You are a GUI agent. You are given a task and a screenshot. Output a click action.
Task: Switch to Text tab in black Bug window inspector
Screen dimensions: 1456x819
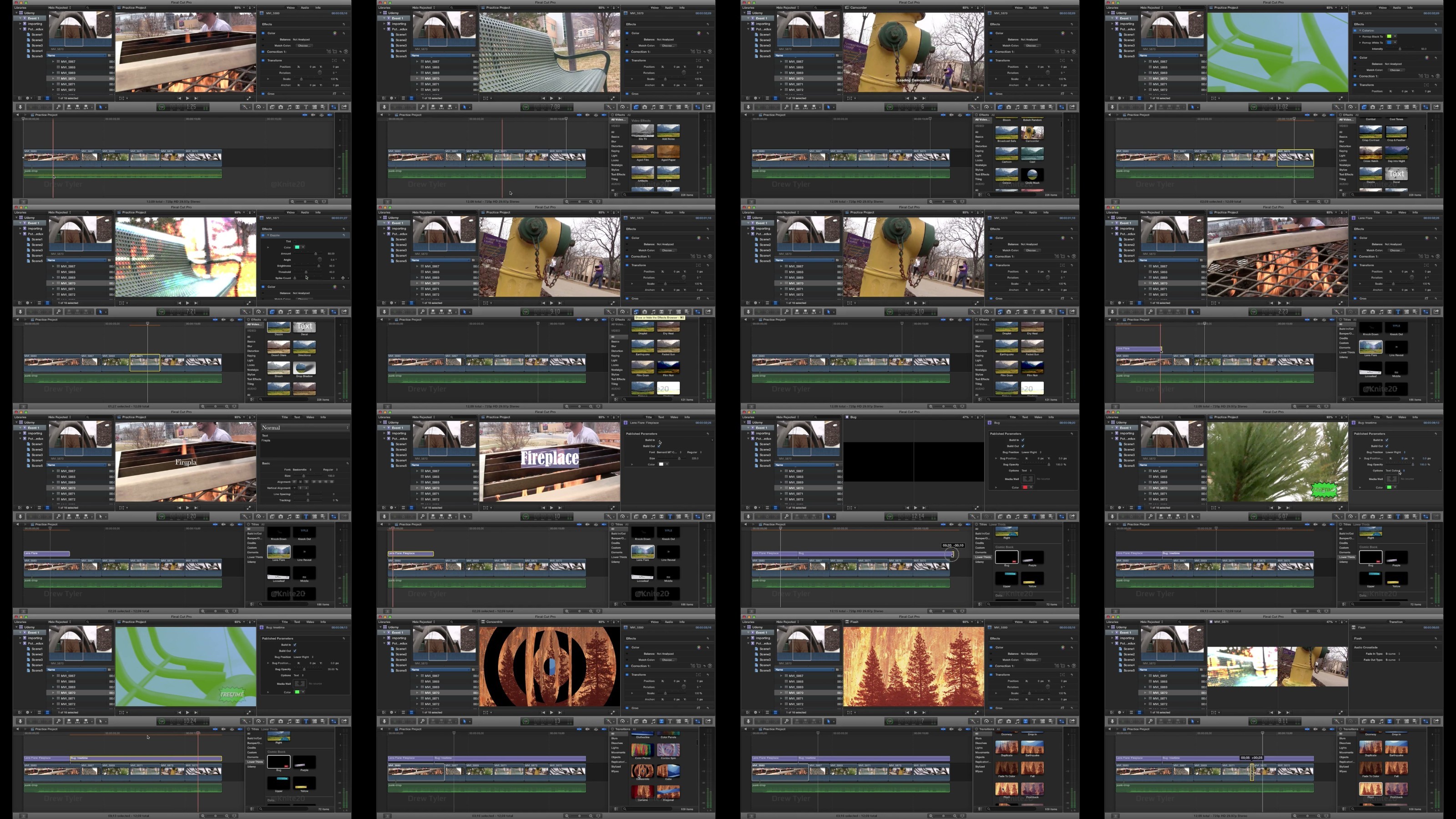coord(1025,417)
